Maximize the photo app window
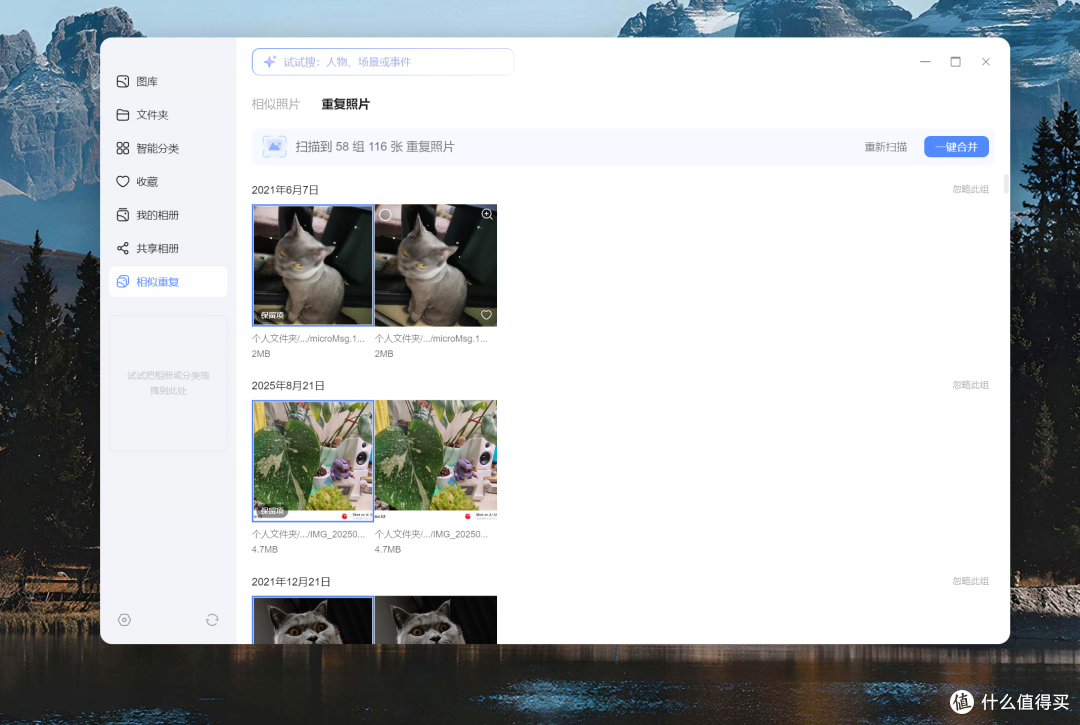This screenshot has height=725, width=1080. pyautogui.click(x=955, y=62)
